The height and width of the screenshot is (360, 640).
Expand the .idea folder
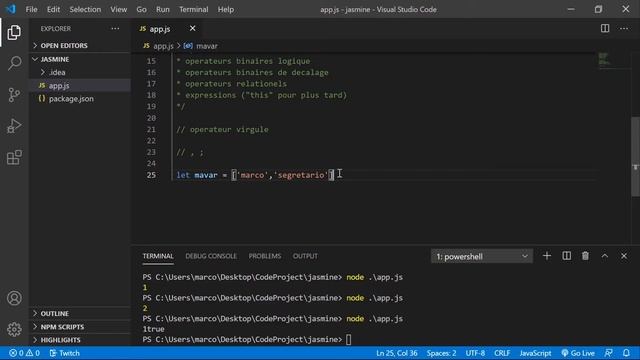coord(80,72)
